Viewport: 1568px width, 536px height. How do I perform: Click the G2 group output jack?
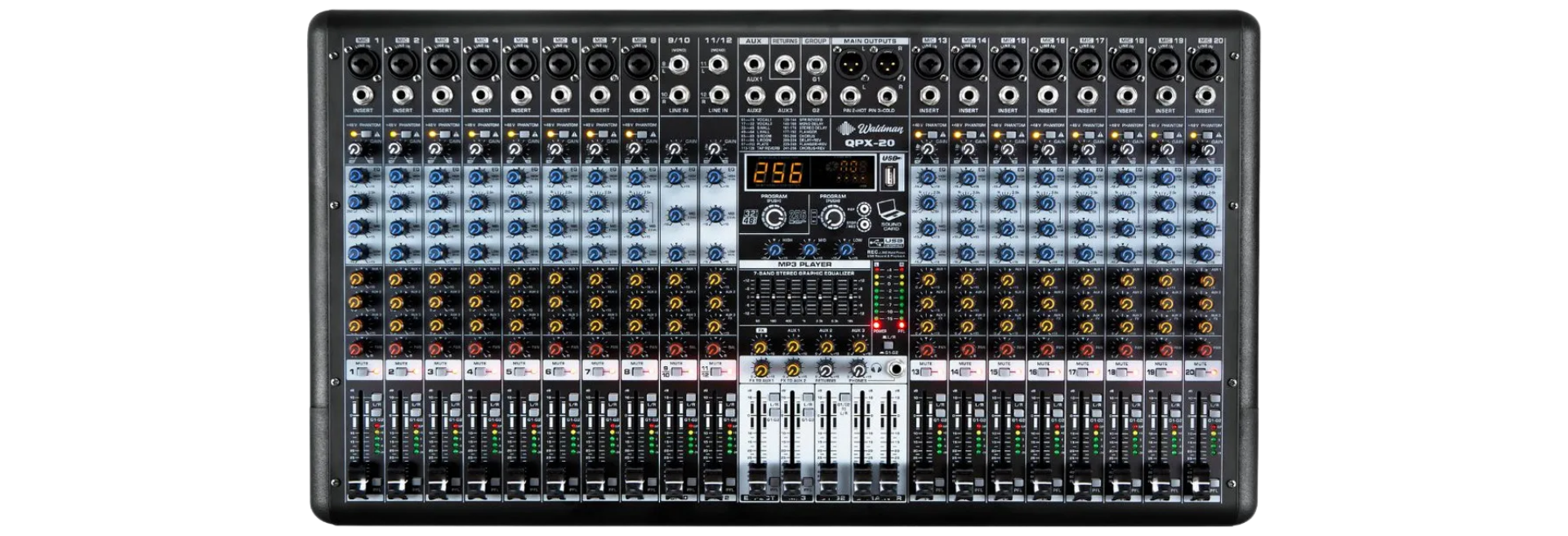(x=816, y=96)
